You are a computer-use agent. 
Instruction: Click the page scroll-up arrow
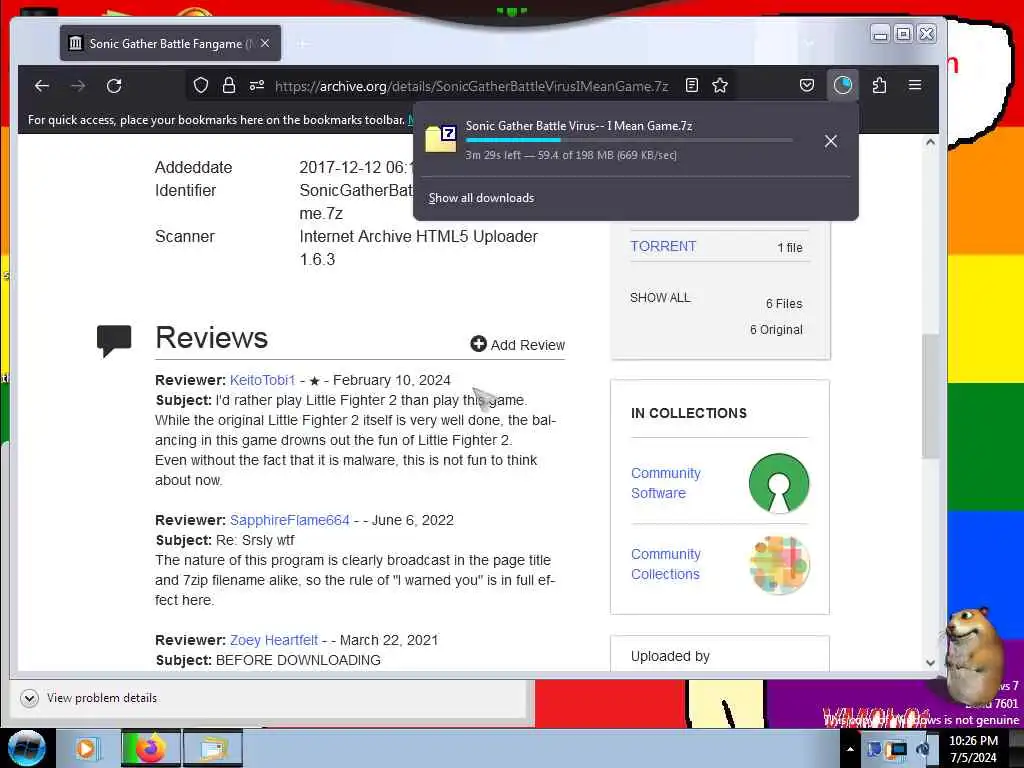(x=931, y=142)
